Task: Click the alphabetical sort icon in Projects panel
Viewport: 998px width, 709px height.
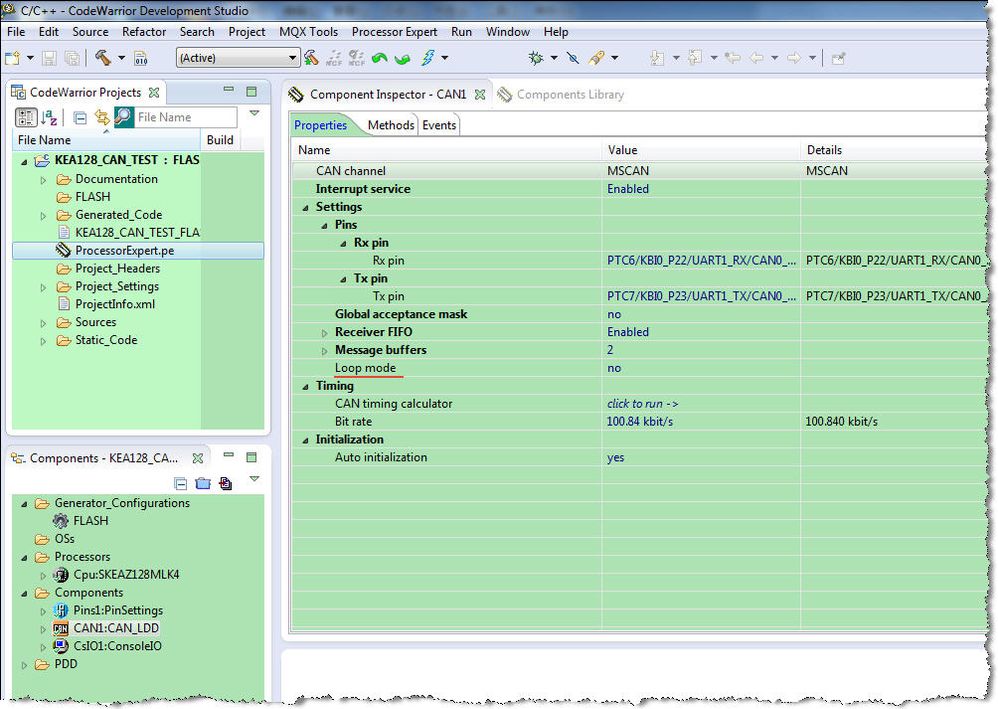Action: point(50,118)
